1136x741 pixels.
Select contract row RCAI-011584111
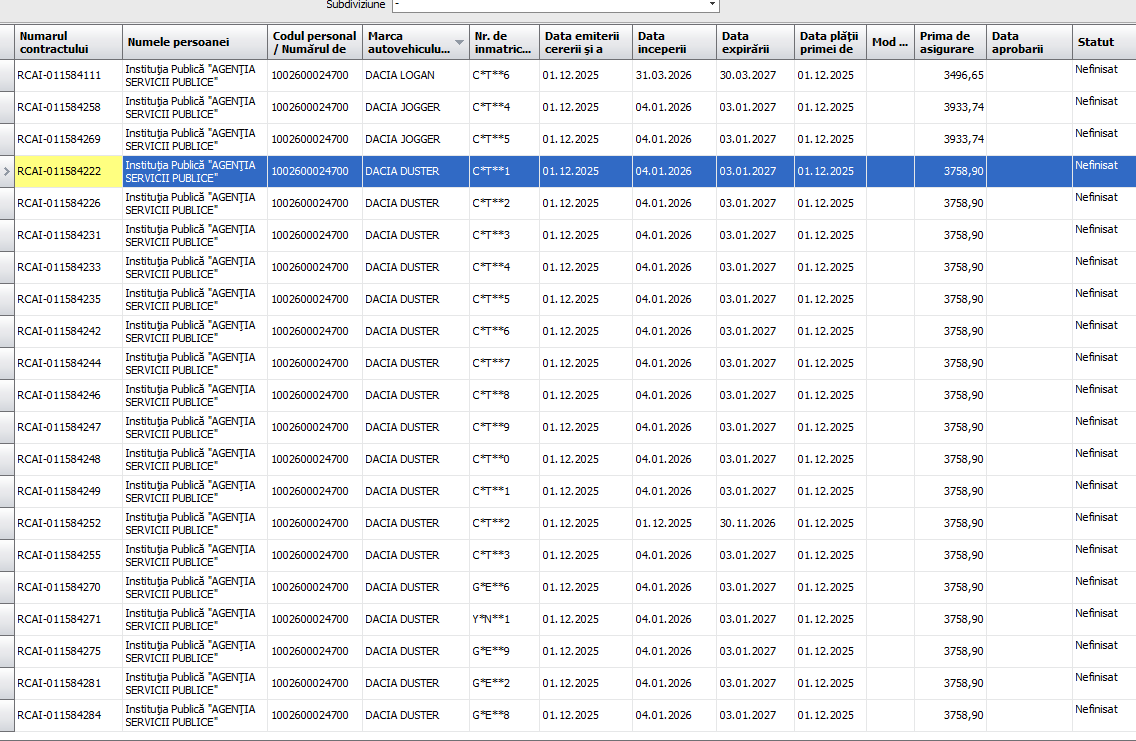tap(59, 75)
